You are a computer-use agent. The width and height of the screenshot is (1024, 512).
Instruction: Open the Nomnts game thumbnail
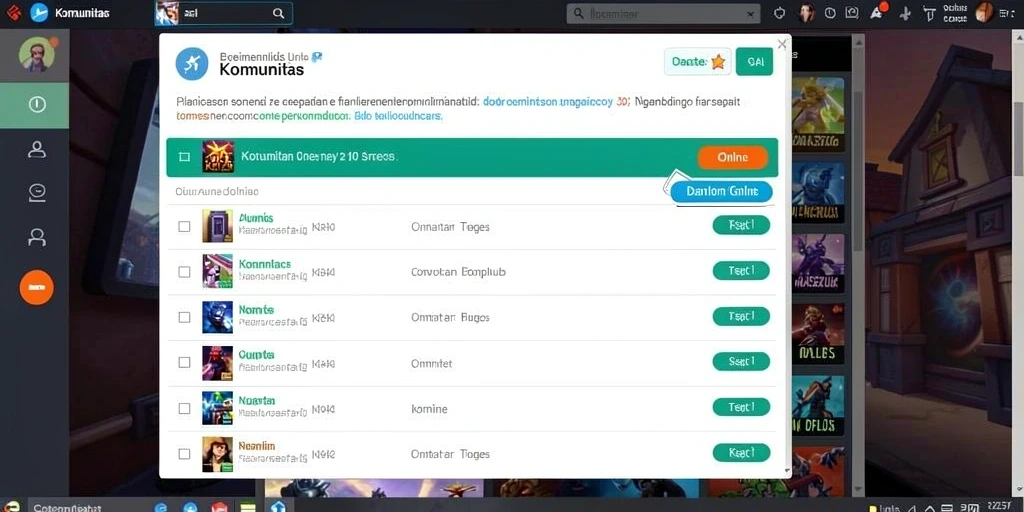pos(217,317)
